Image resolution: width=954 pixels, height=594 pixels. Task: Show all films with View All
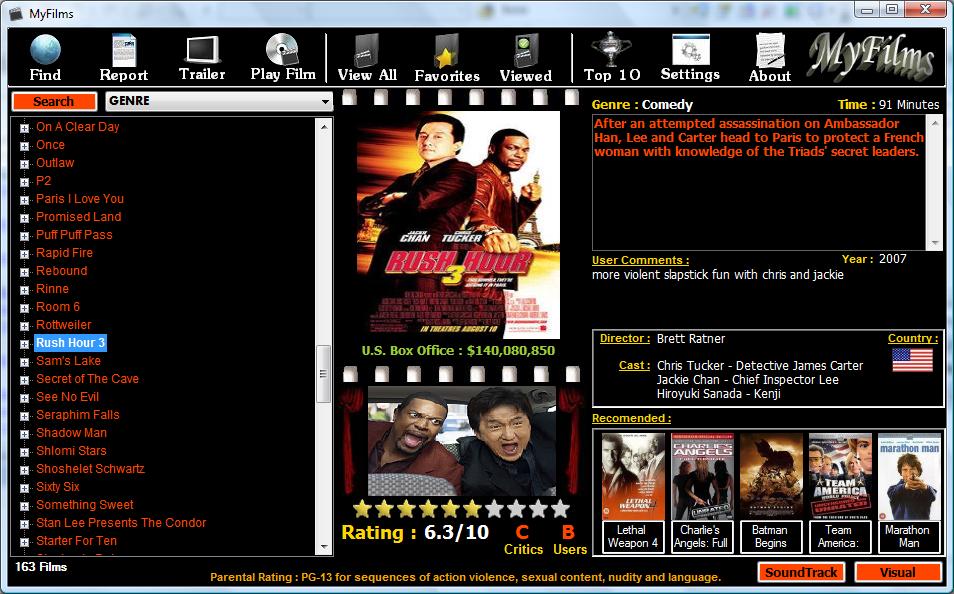367,50
